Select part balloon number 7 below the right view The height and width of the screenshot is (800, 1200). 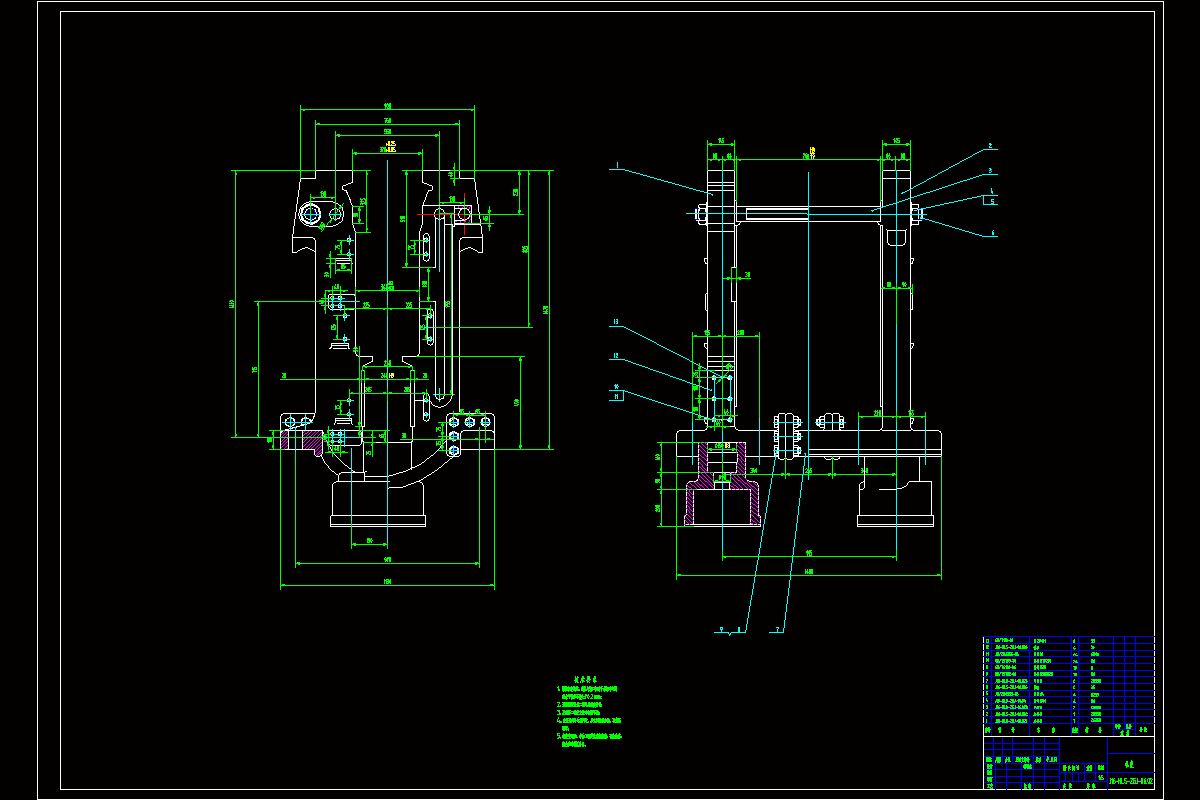pyautogui.click(x=777, y=629)
